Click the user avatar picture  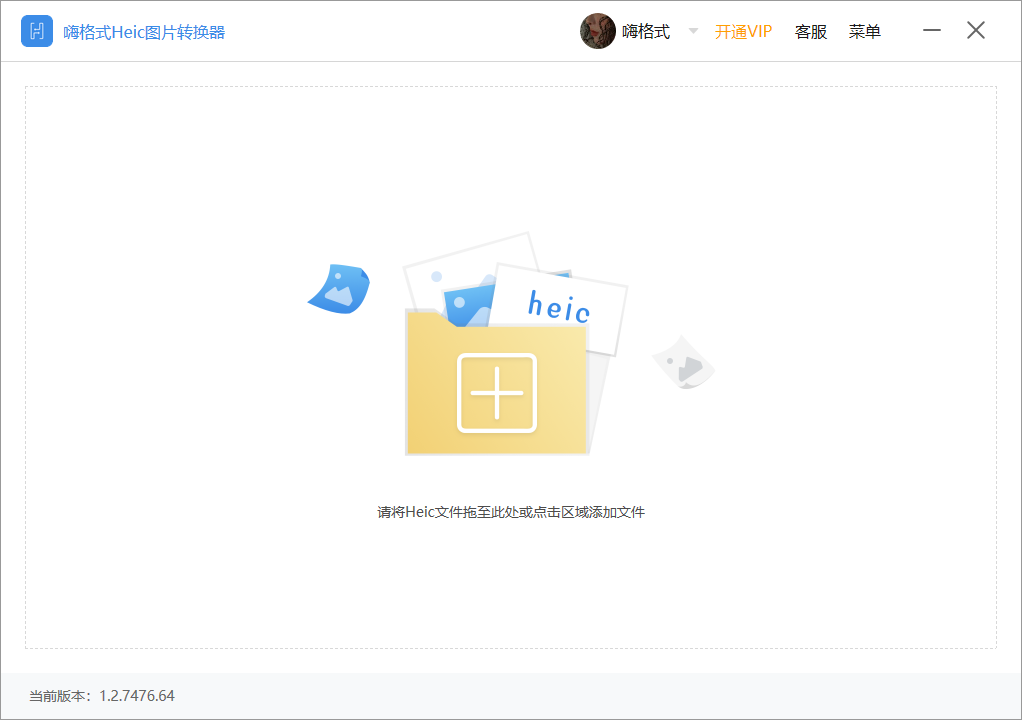[598, 31]
